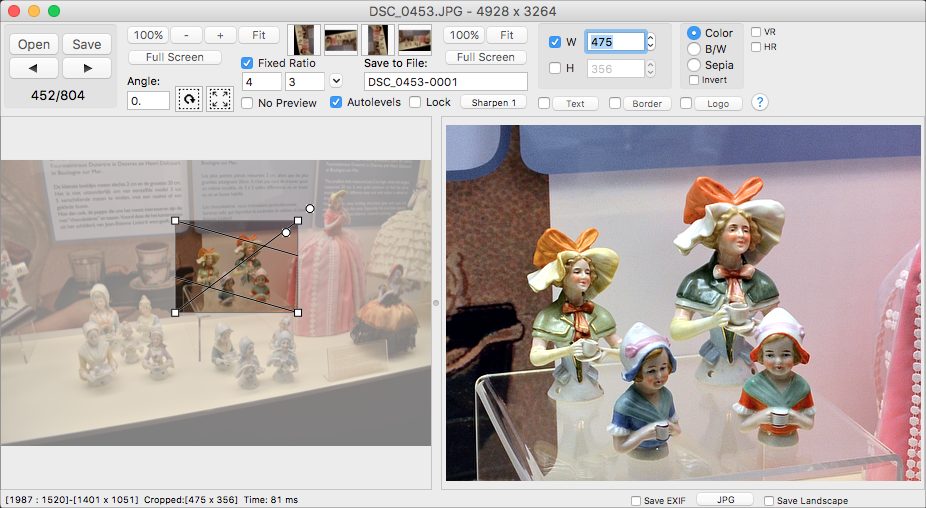Go to the previous image arrow
Screen dimensions: 926x508
tap(34, 68)
